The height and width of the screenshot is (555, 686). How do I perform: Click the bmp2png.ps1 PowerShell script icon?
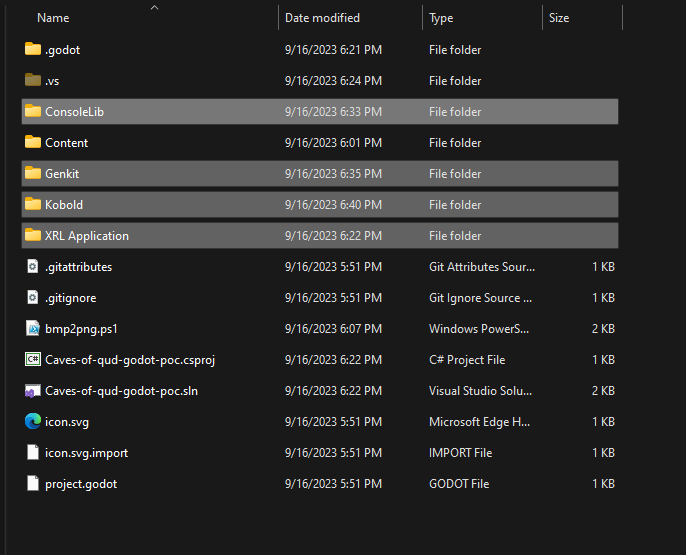pyautogui.click(x=33, y=328)
